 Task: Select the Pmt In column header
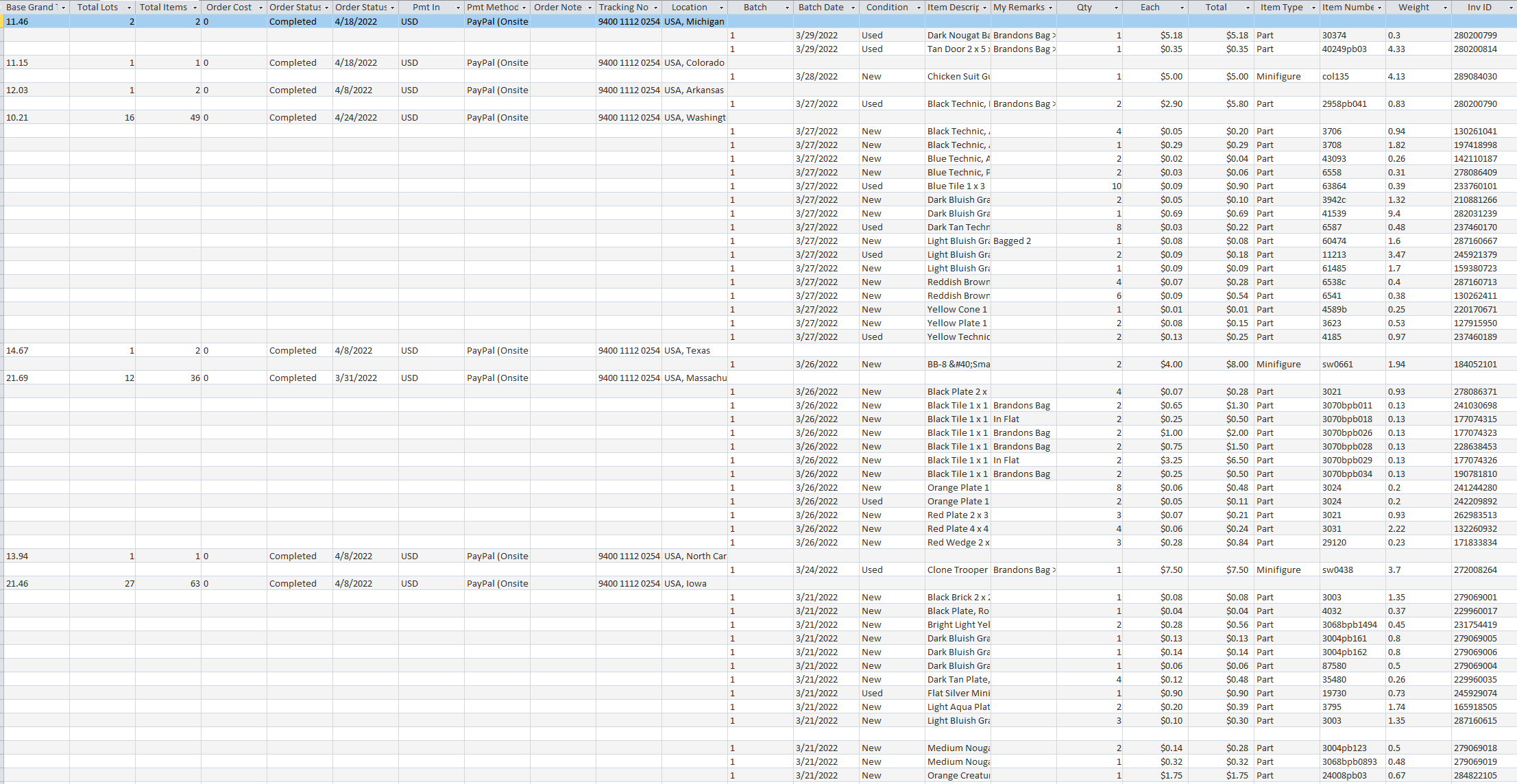pyautogui.click(x=426, y=8)
